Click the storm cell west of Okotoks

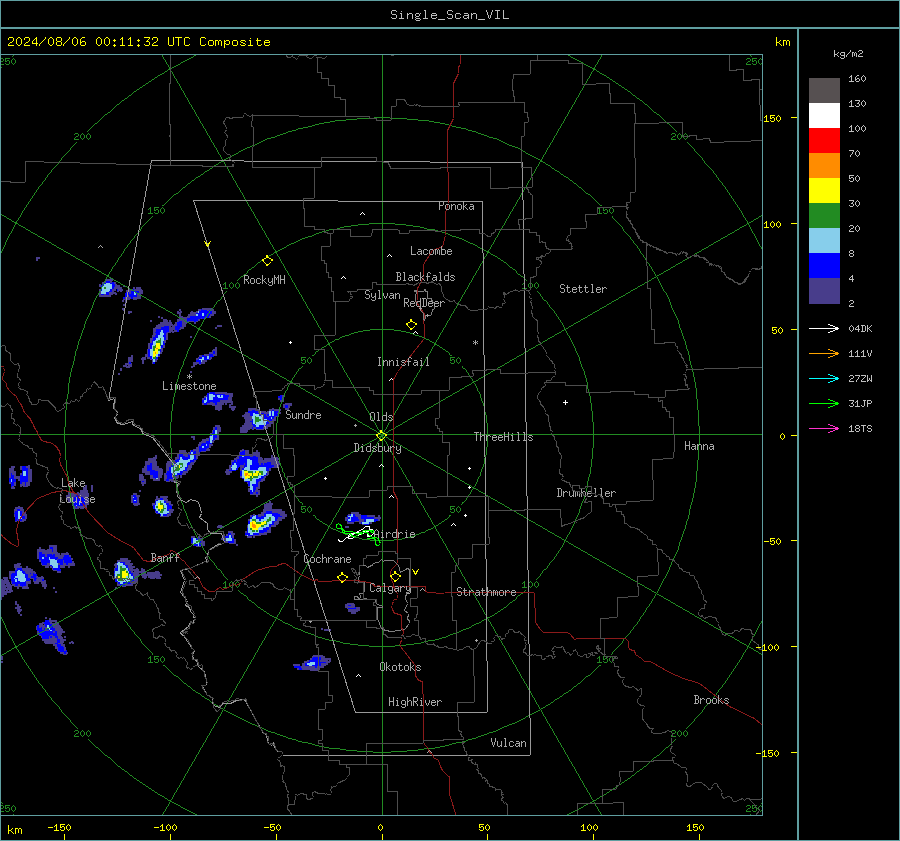tap(313, 664)
